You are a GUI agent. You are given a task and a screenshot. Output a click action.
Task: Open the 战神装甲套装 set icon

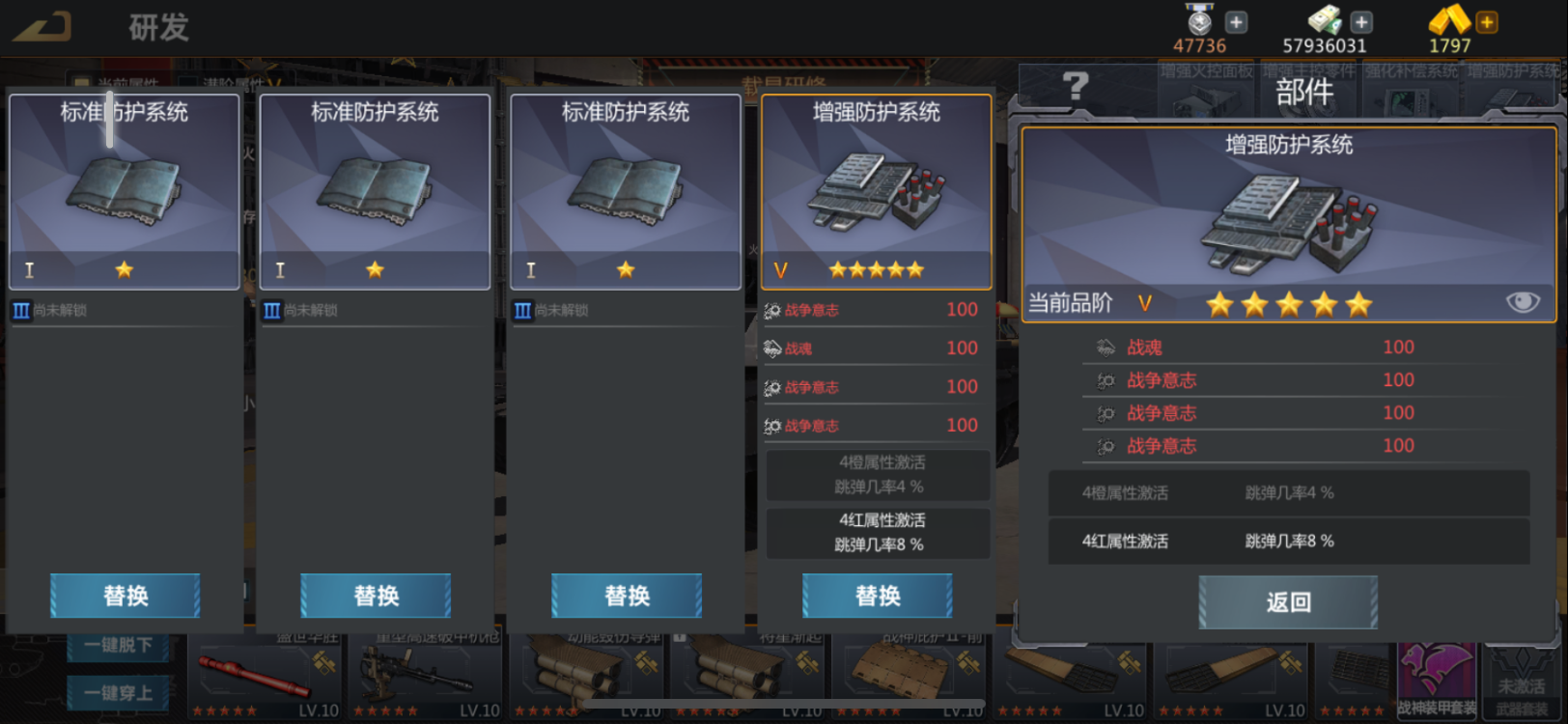(x=1437, y=681)
